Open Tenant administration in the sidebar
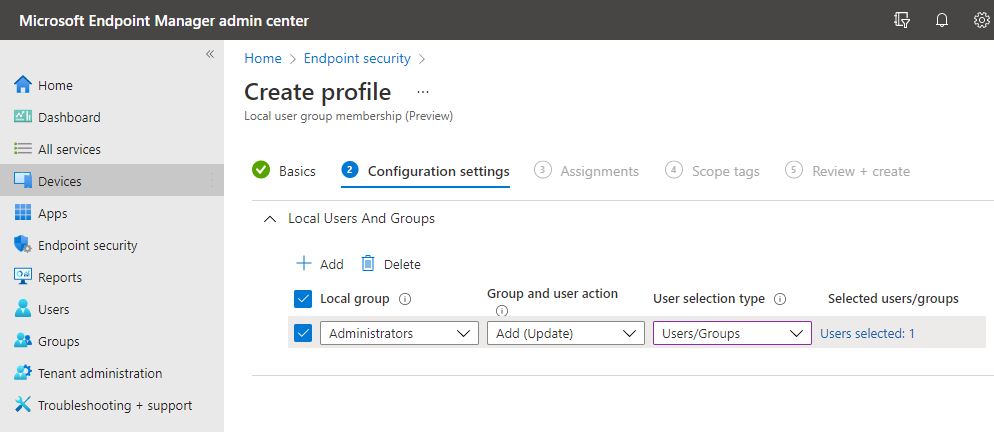Image resolution: width=994 pixels, height=432 pixels. (x=112, y=373)
